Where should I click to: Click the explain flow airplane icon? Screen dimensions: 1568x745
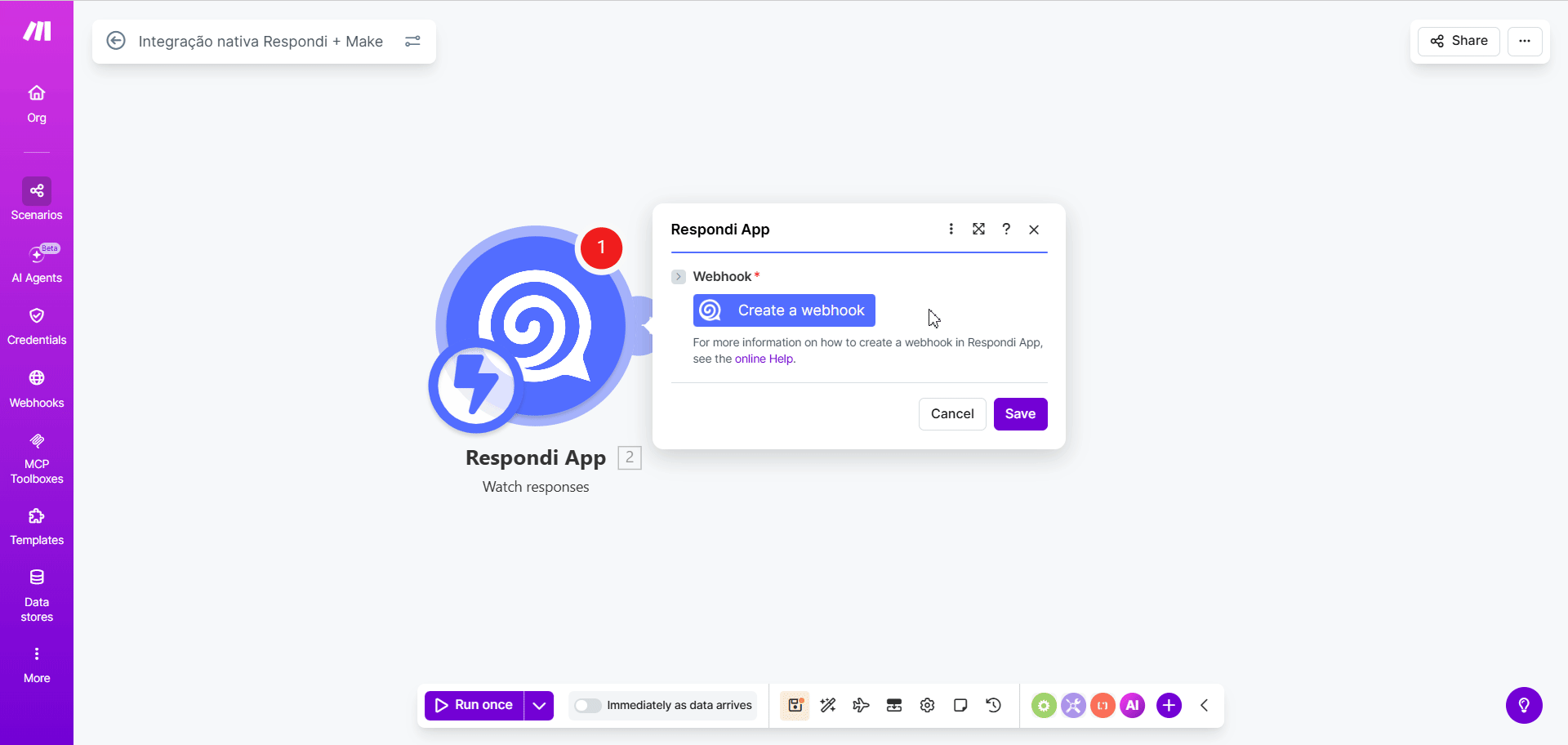coord(861,705)
